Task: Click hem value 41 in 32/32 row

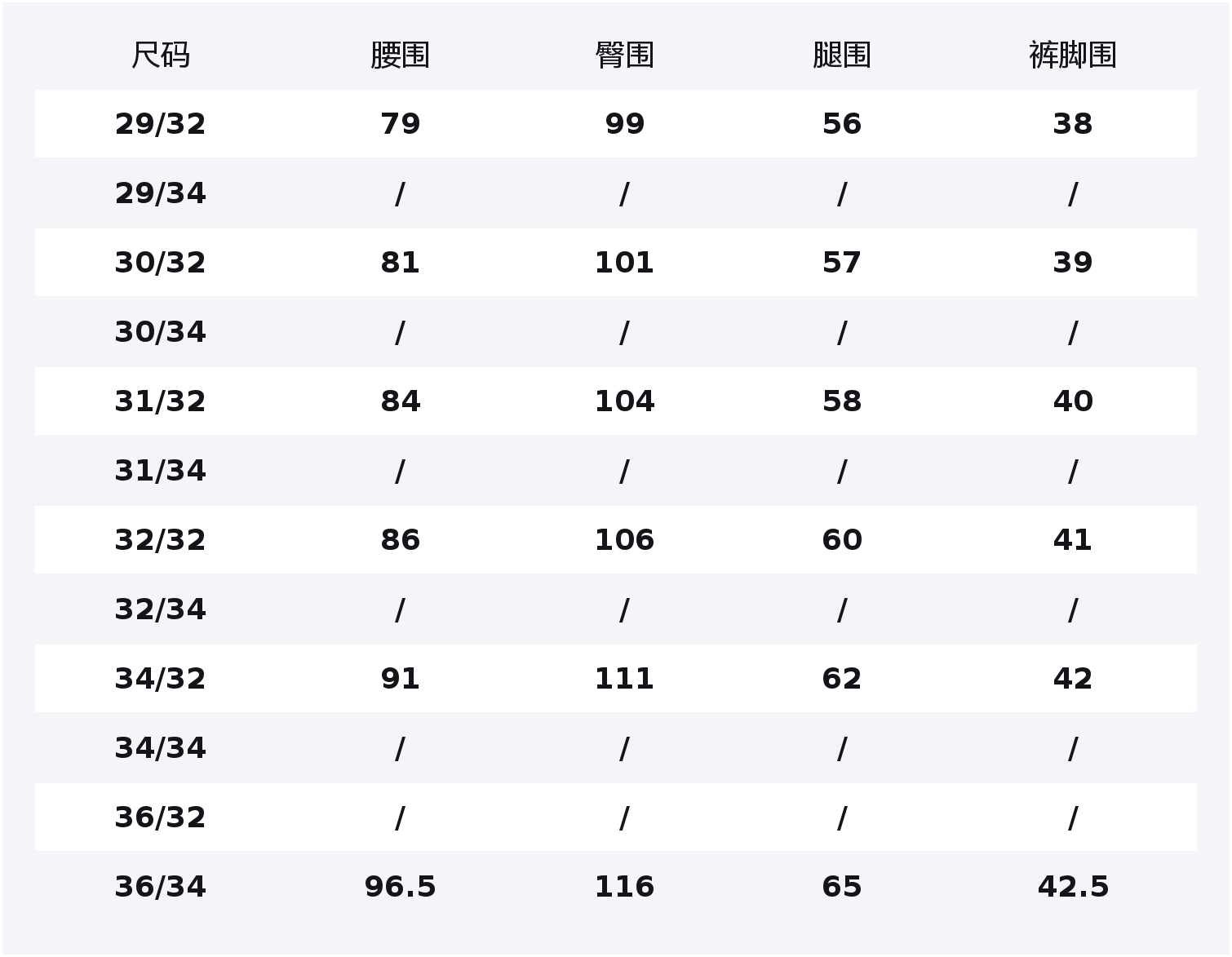Action: (1072, 540)
